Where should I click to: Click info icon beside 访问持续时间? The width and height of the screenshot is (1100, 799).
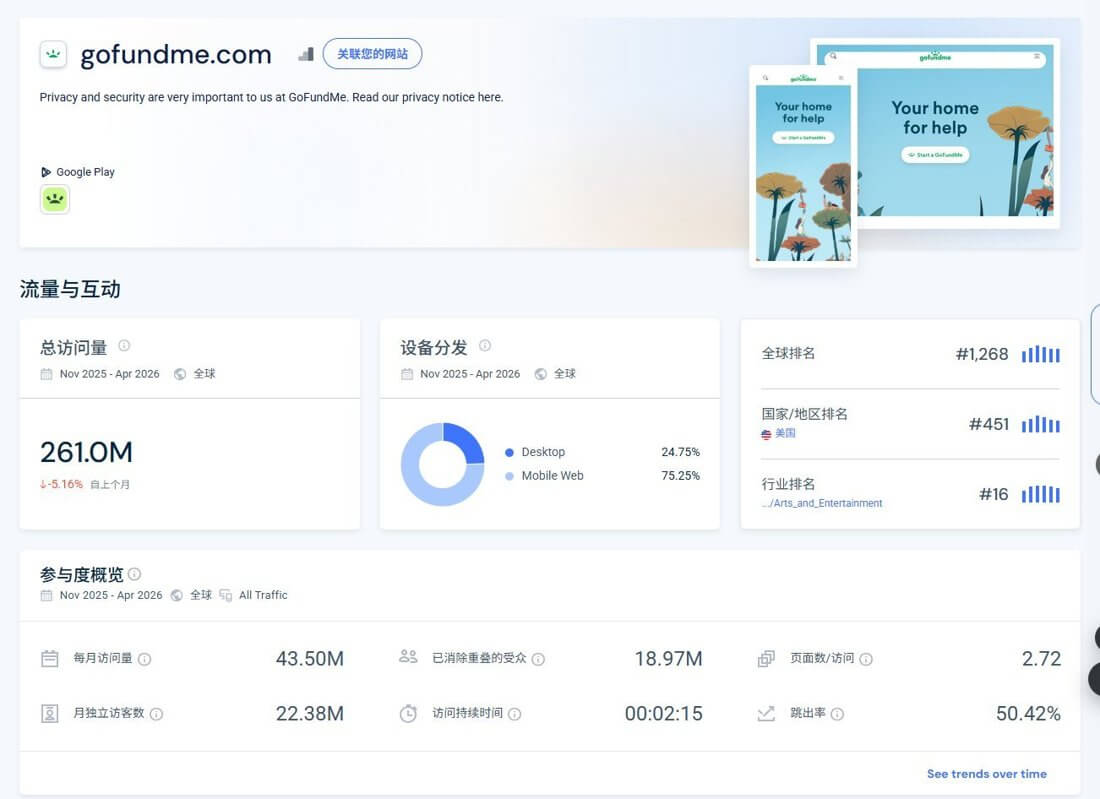pos(514,714)
